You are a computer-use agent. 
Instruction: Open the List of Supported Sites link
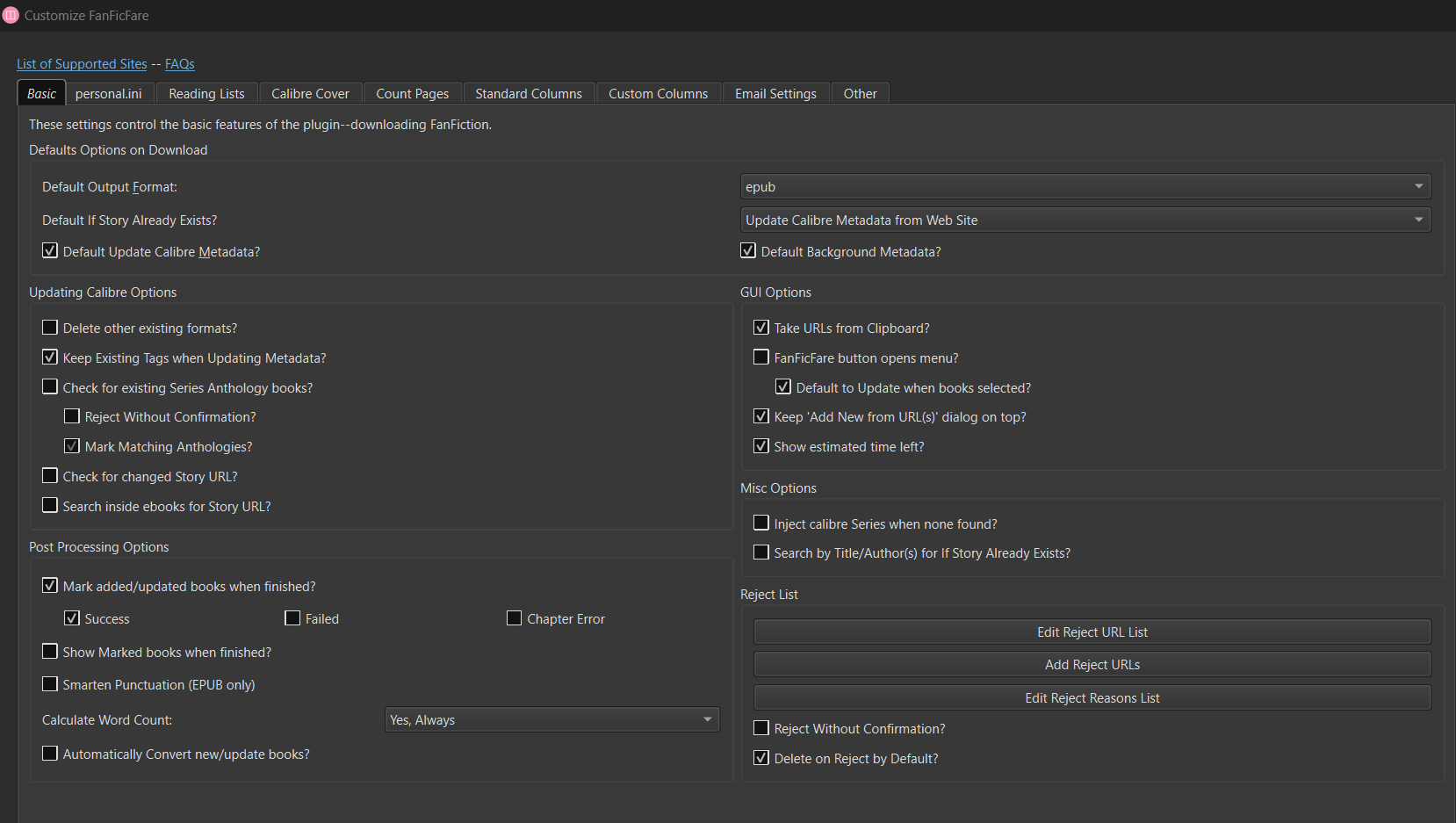pyautogui.click(x=82, y=64)
